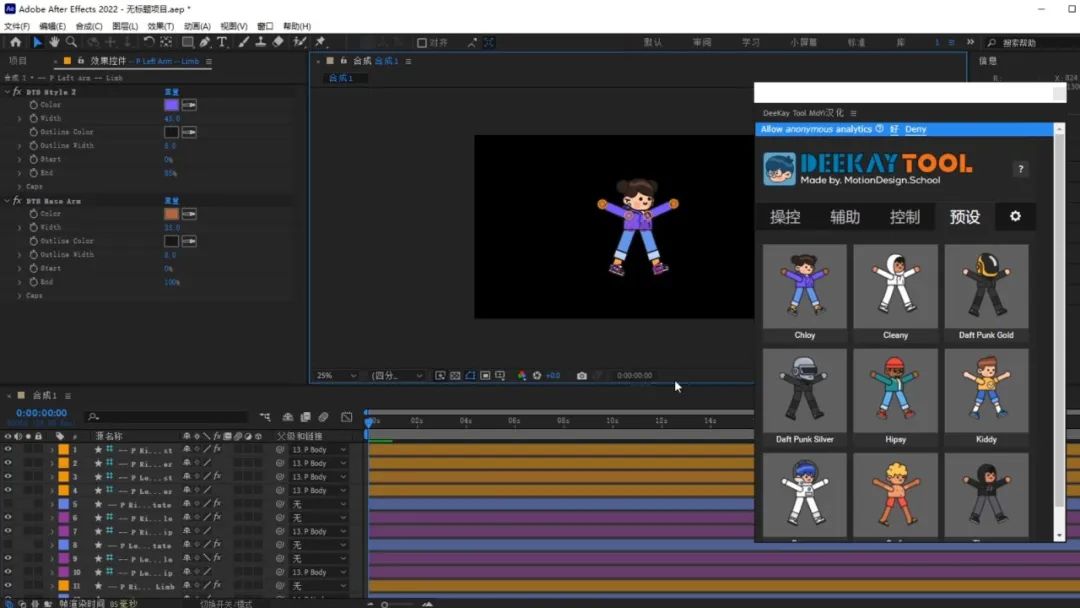Select the Pen tool
This screenshot has width=1080, height=608.
point(205,42)
